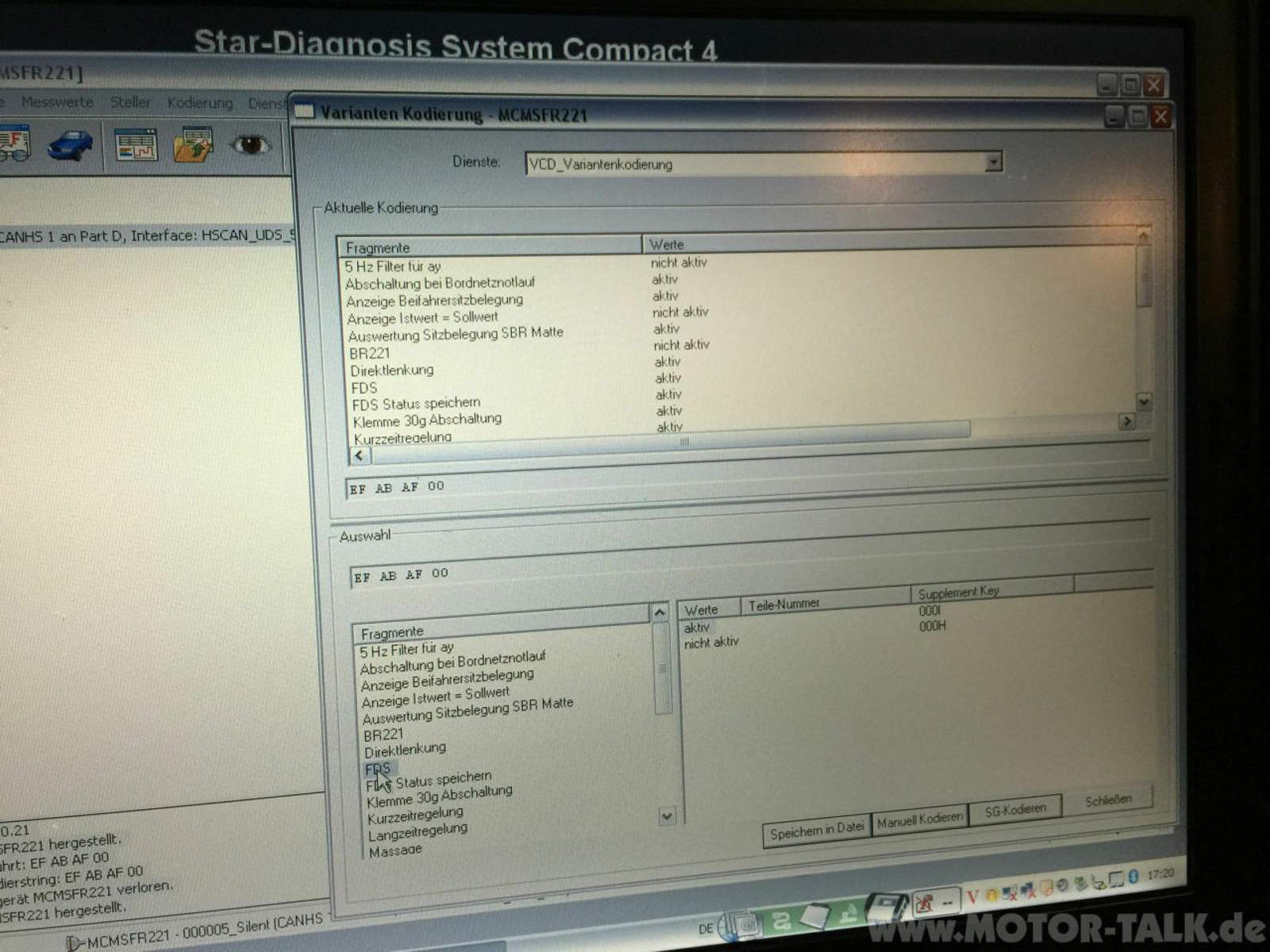
Task: Click the Varianten Kodierung window title icon
Action: tap(305, 111)
